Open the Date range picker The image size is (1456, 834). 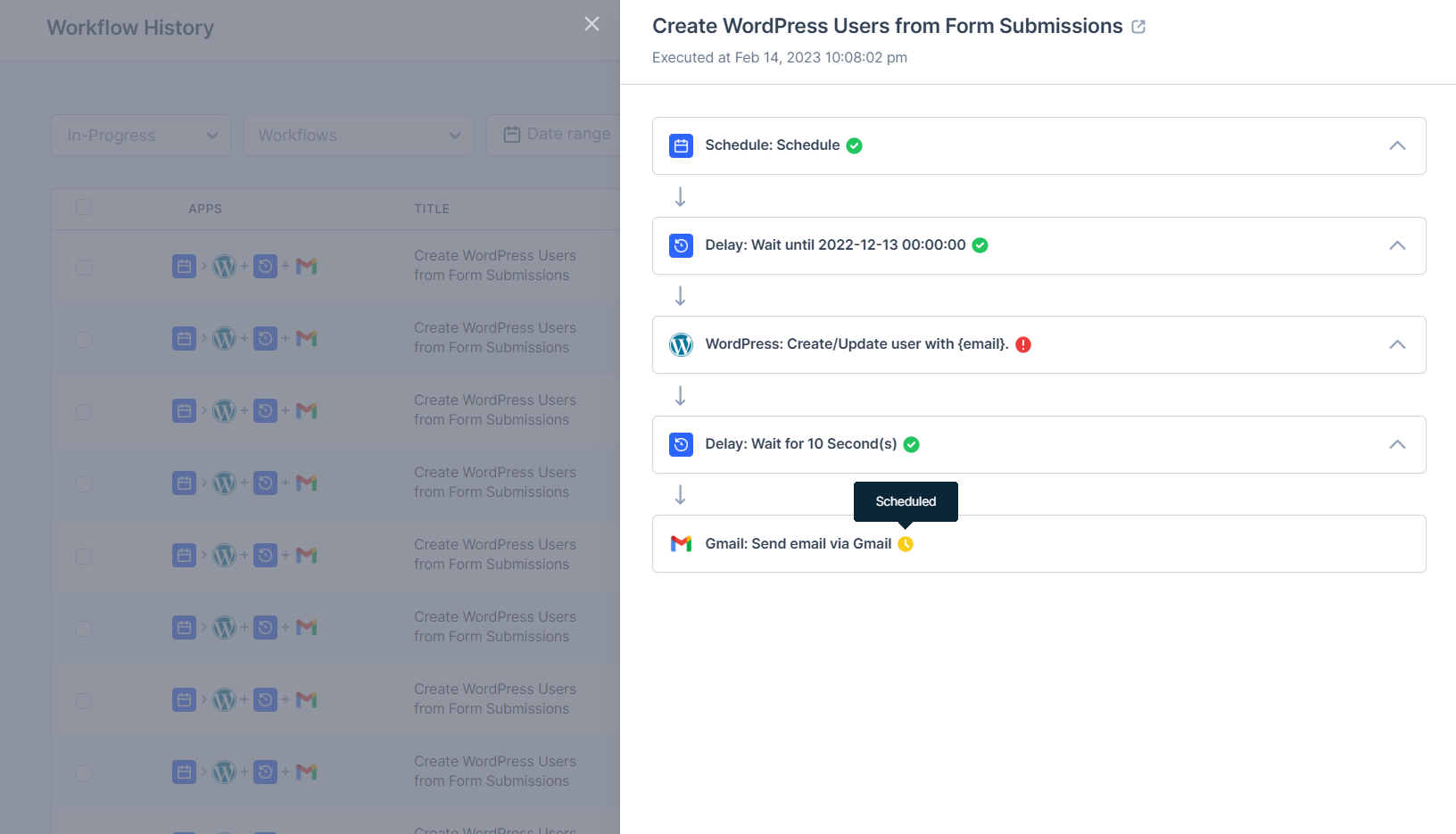[x=558, y=135]
